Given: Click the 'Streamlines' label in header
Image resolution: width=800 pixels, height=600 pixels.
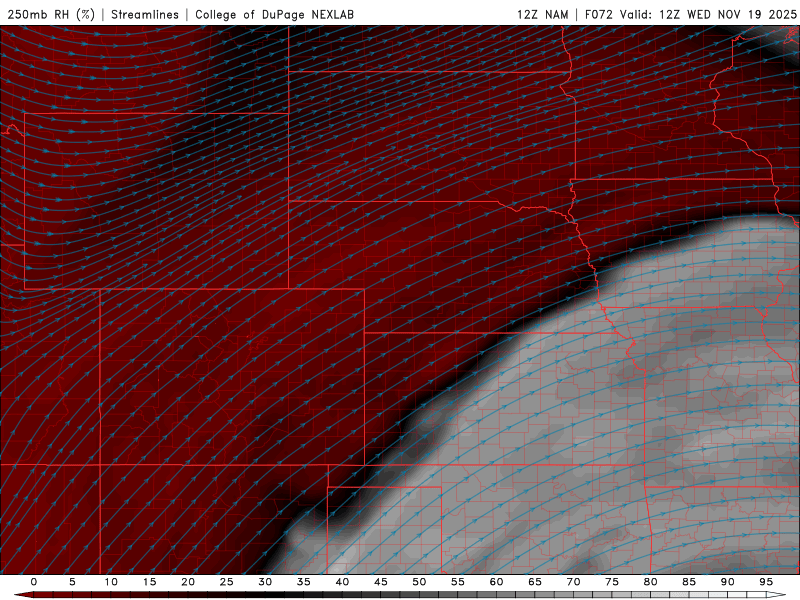Looking at the screenshot, I should click(x=145, y=14).
